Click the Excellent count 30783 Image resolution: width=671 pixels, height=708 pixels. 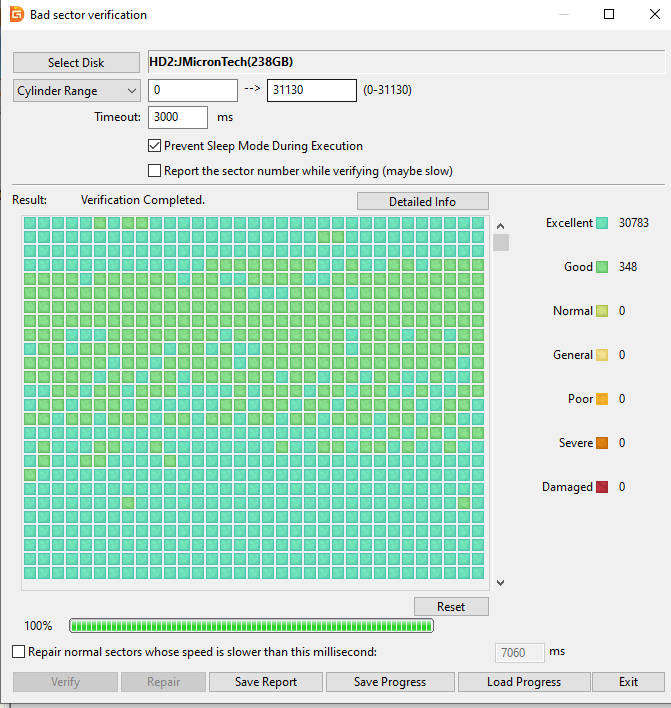[634, 223]
